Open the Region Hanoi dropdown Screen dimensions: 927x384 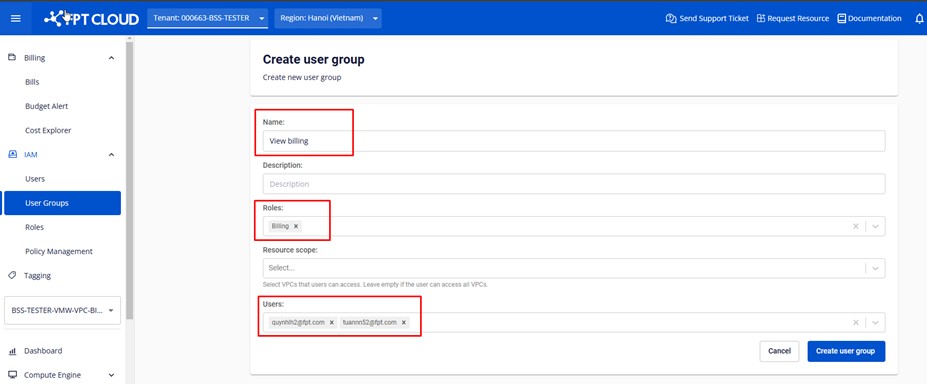328,18
